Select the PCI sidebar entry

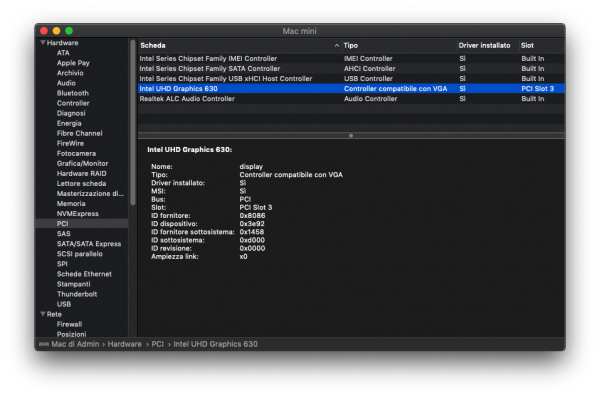pyautogui.click(x=82, y=224)
